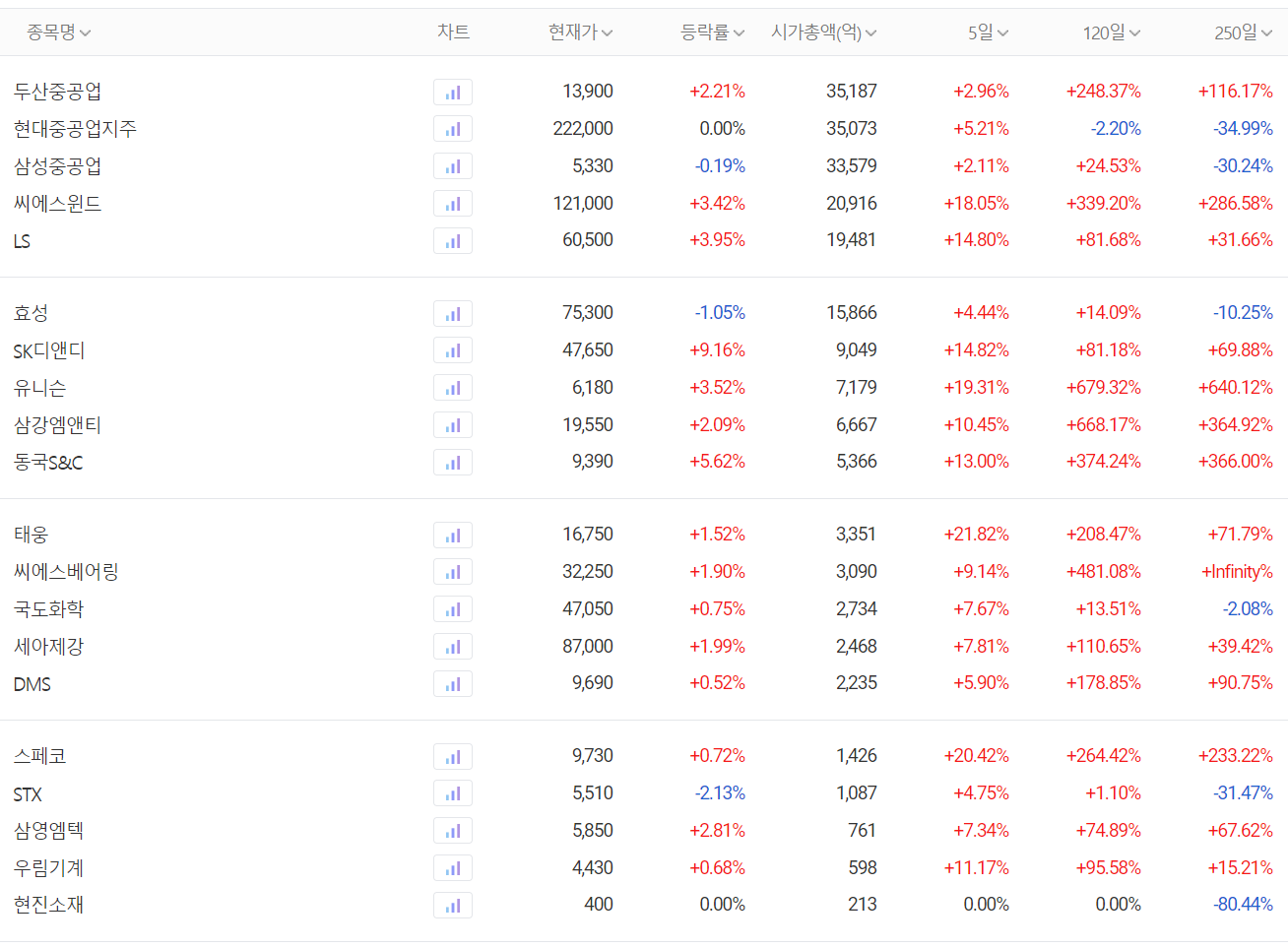The image size is (1288, 948).
Task: Select the 현진소재 stock name
Action: (48, 905)
